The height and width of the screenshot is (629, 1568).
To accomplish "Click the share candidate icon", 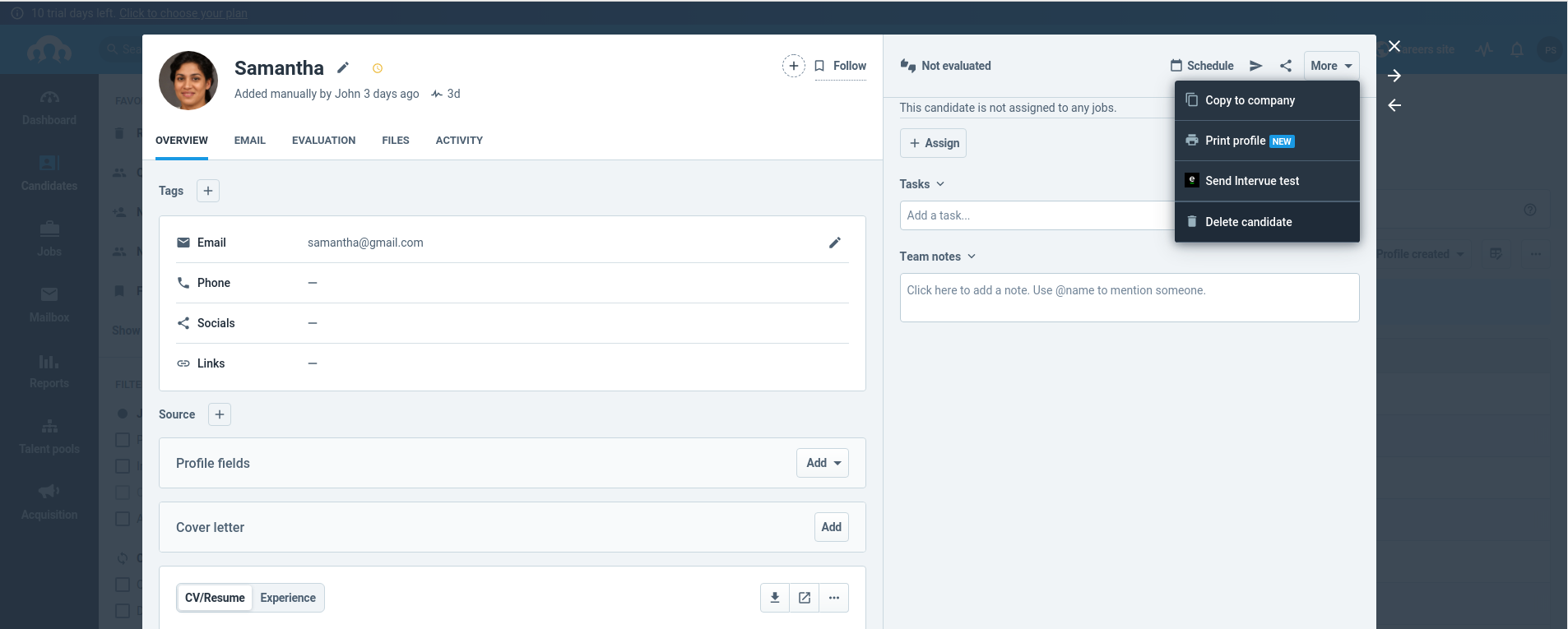I will coord(1286,66).
